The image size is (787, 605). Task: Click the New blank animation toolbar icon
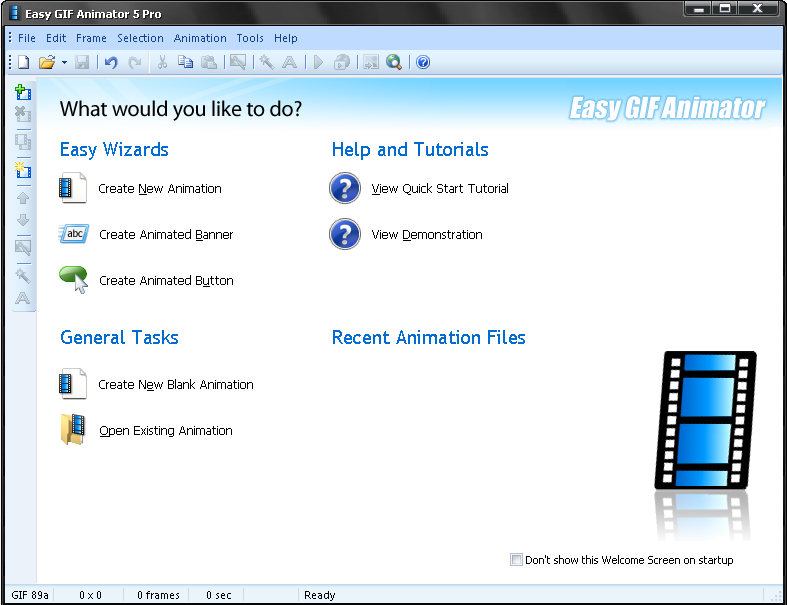point(24,62)
